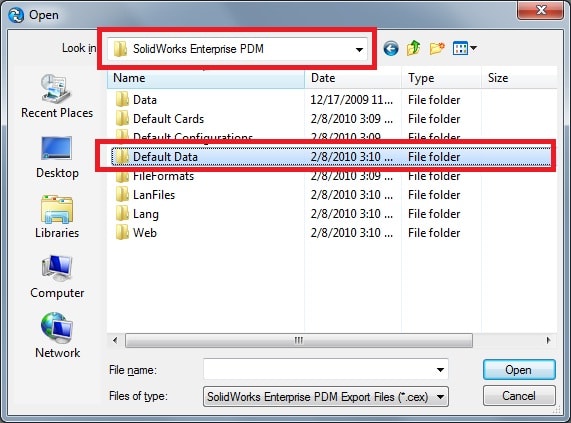571x423 pixels.
Task: Sort by the Date column header
Action: (x=353, y=78)
